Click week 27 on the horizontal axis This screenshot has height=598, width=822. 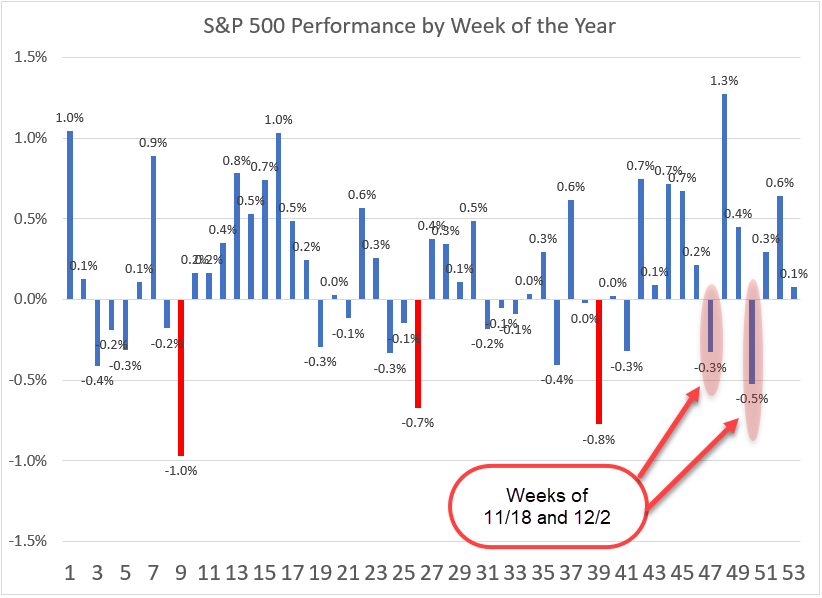point(431,574)
